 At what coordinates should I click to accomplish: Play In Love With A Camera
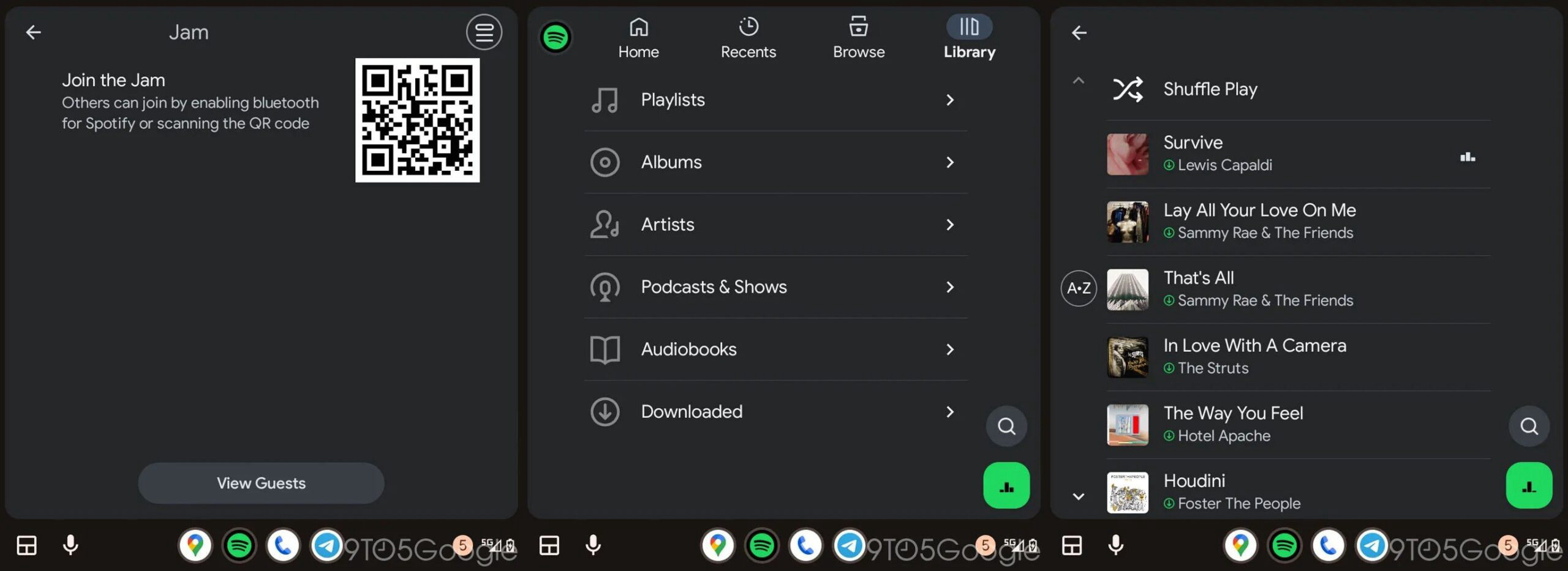tap(1298, 357)
